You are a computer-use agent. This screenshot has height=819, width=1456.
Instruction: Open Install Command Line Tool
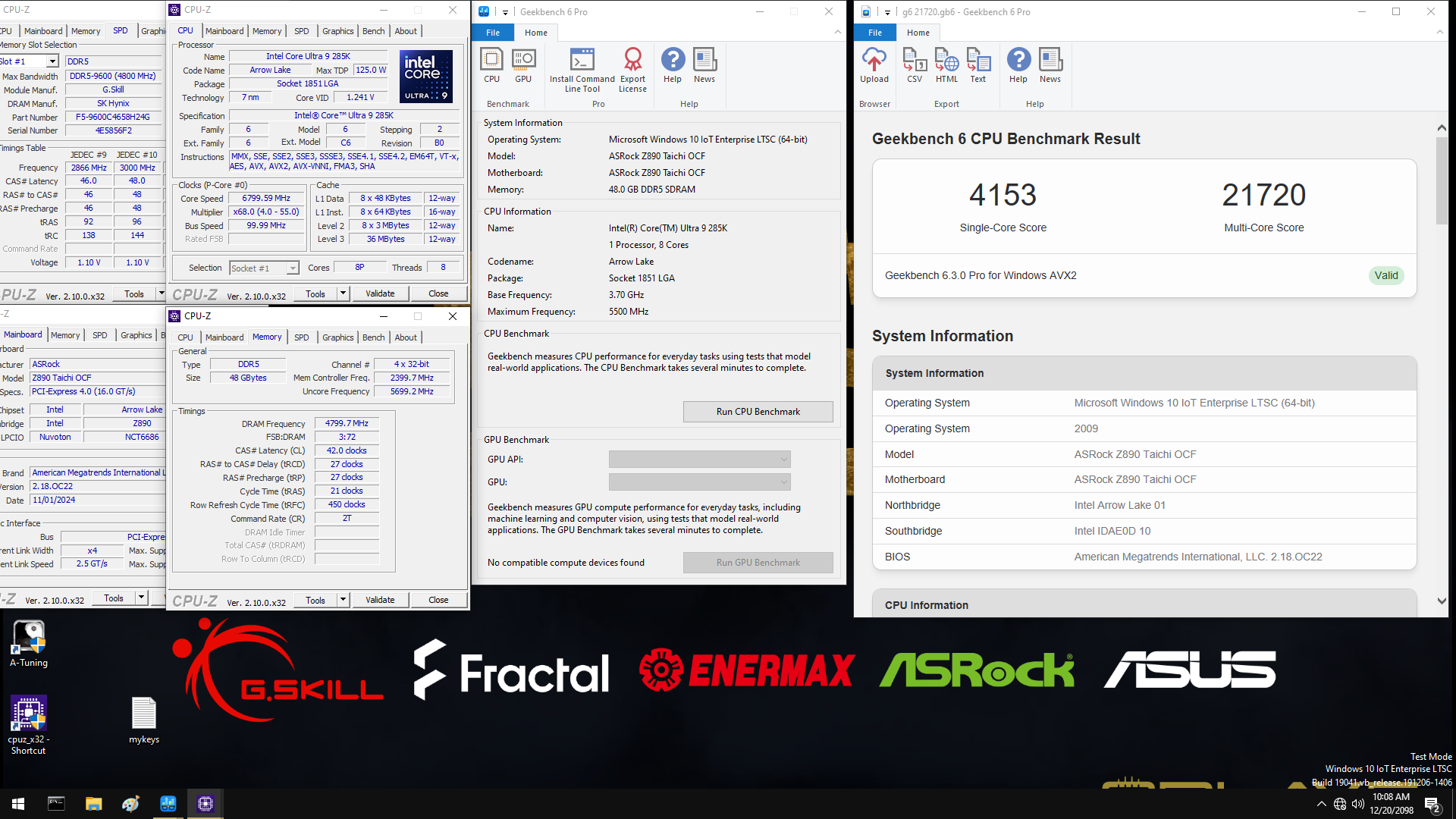[582, 70]
